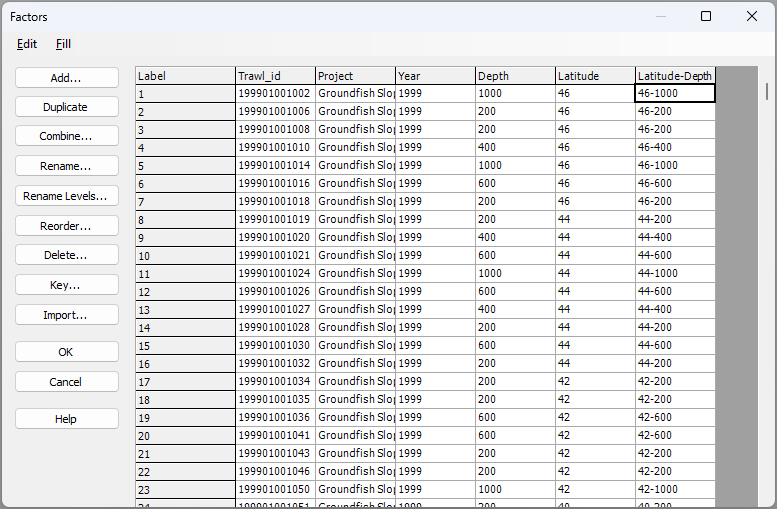Select the Depth column header
Screen dimensions: 777x509
[x=515, y=76]
